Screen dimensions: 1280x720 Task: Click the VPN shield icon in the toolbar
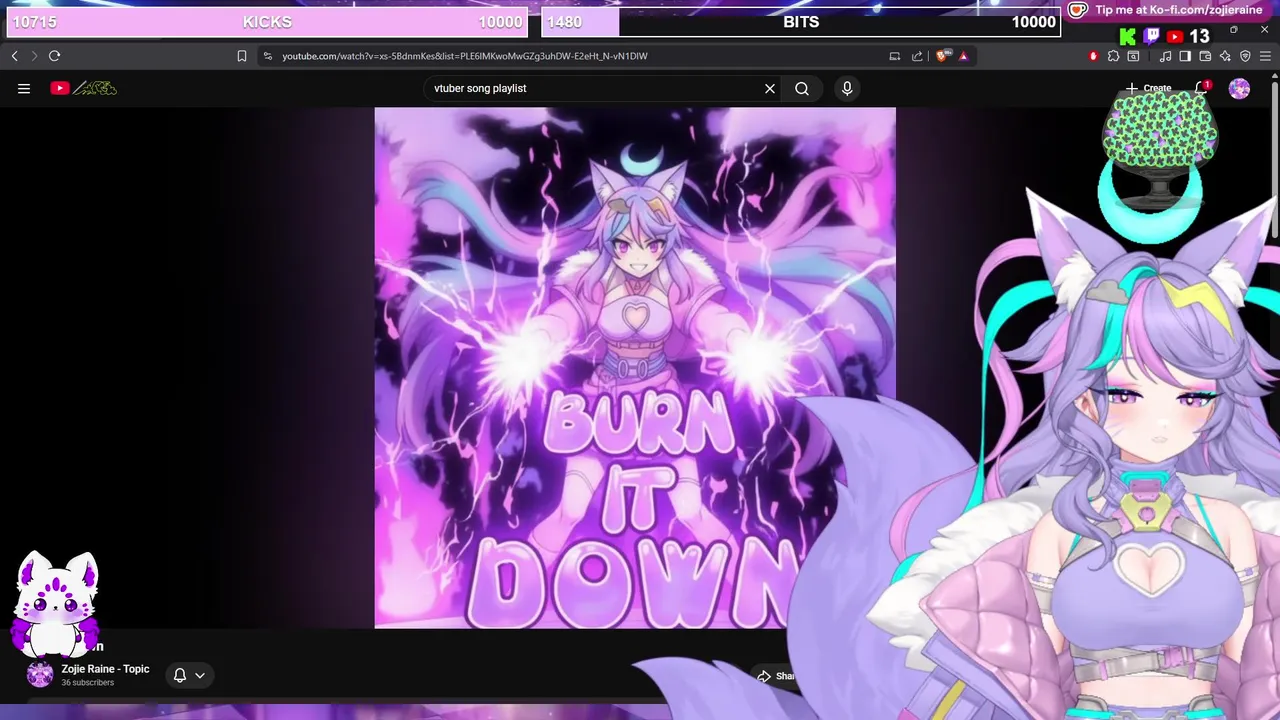(x=1245, y=56)
